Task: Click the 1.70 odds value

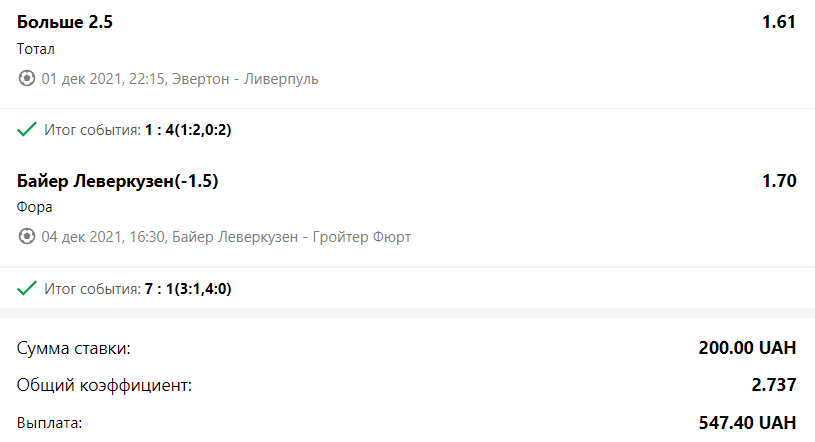Action: click(x=779, y=181)
